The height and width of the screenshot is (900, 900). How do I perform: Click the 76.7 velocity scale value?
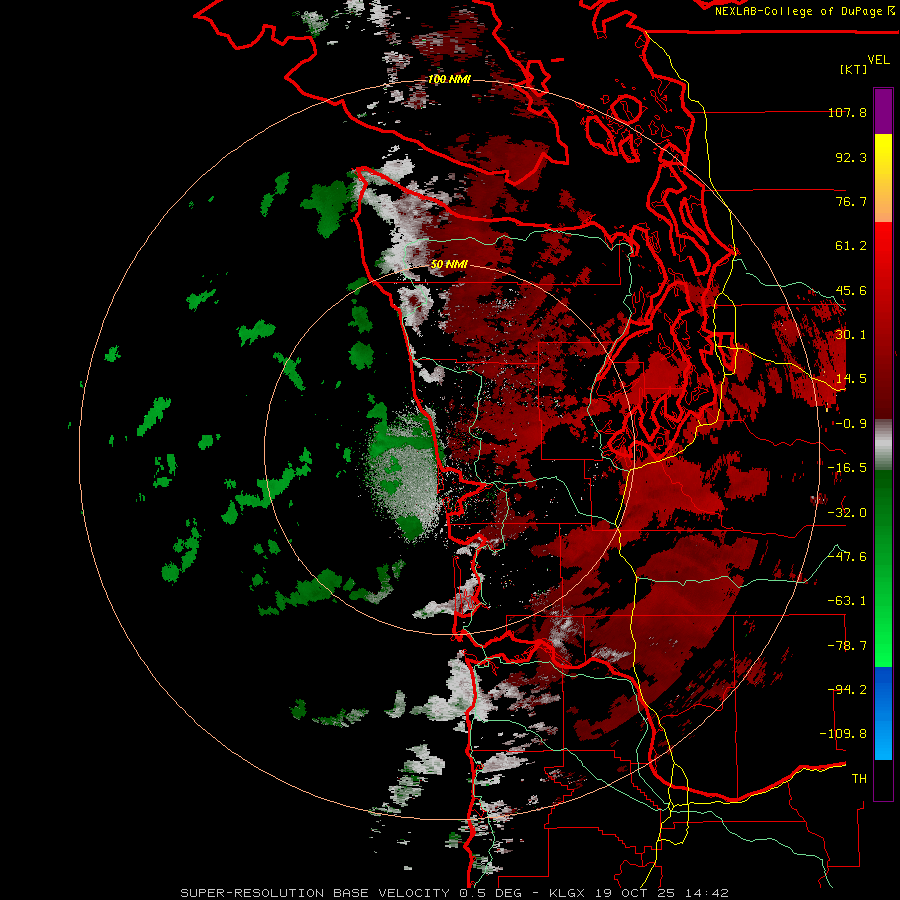851,201
